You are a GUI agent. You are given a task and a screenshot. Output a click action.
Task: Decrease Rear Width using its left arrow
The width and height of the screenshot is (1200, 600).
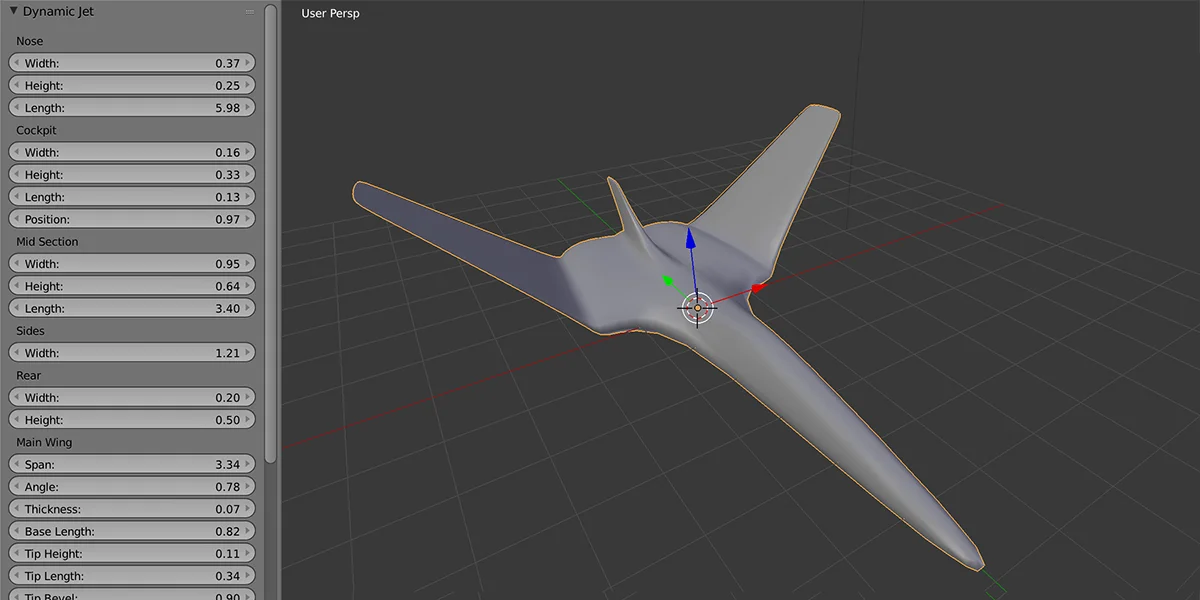(15, 397)
